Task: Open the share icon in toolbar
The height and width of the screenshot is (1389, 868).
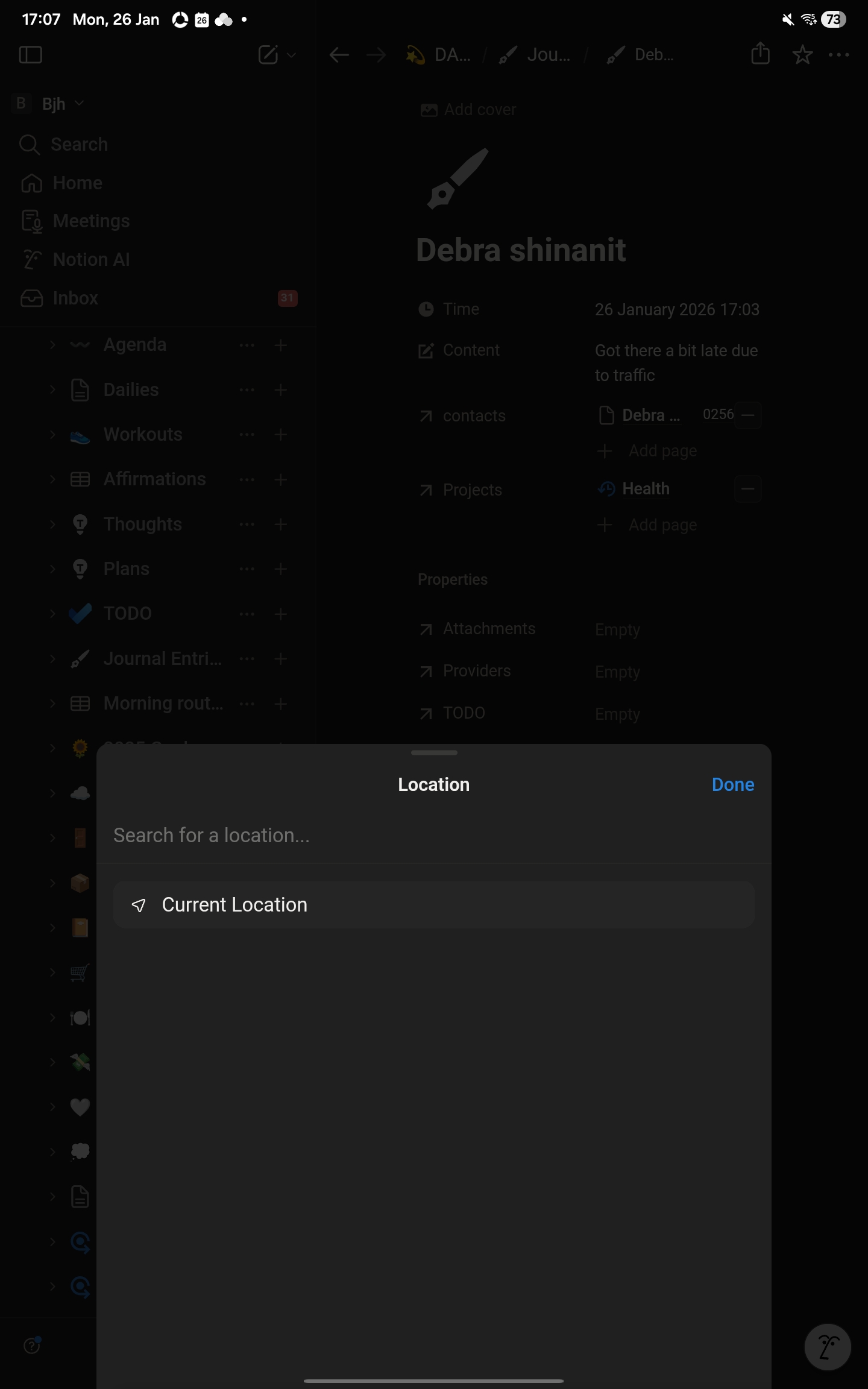Action: tap(760, 54)
